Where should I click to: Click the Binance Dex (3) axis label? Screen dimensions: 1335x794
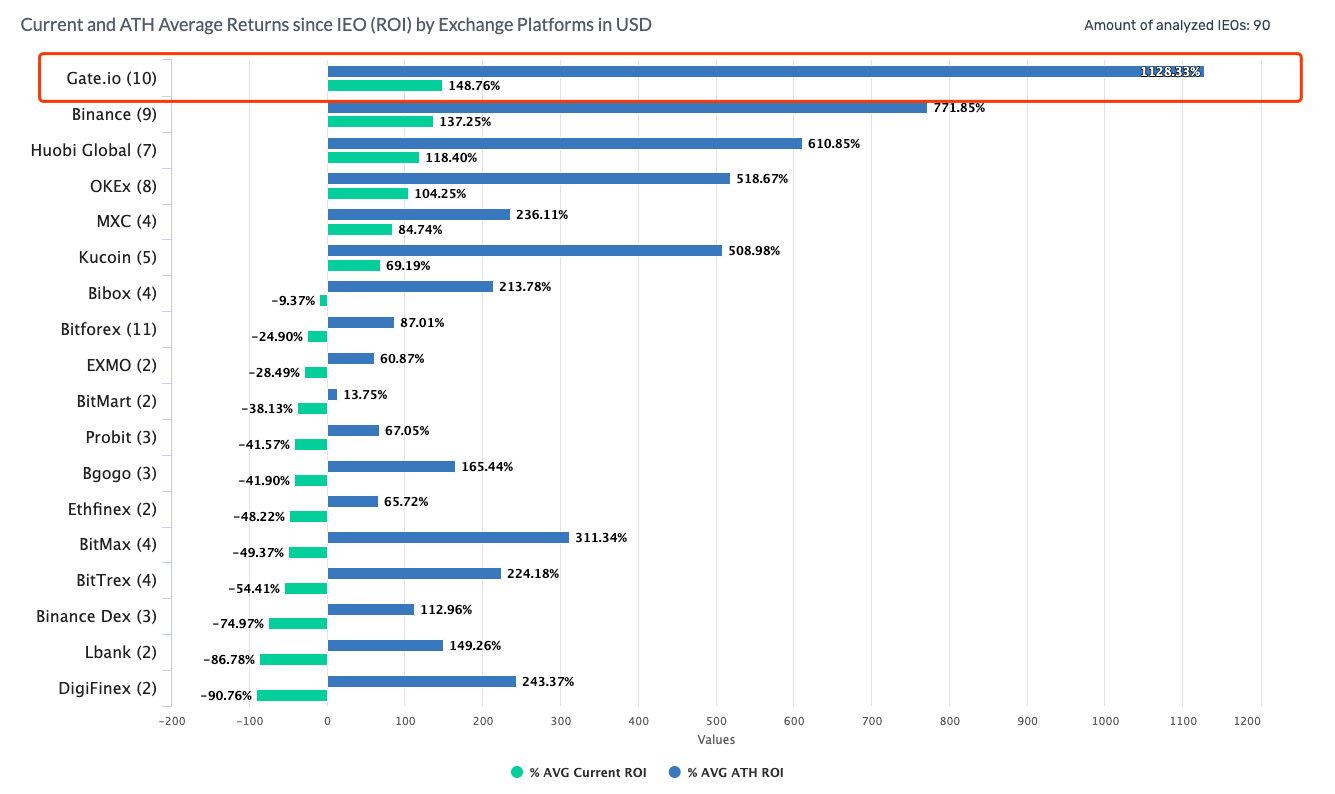tap(96, 616)
